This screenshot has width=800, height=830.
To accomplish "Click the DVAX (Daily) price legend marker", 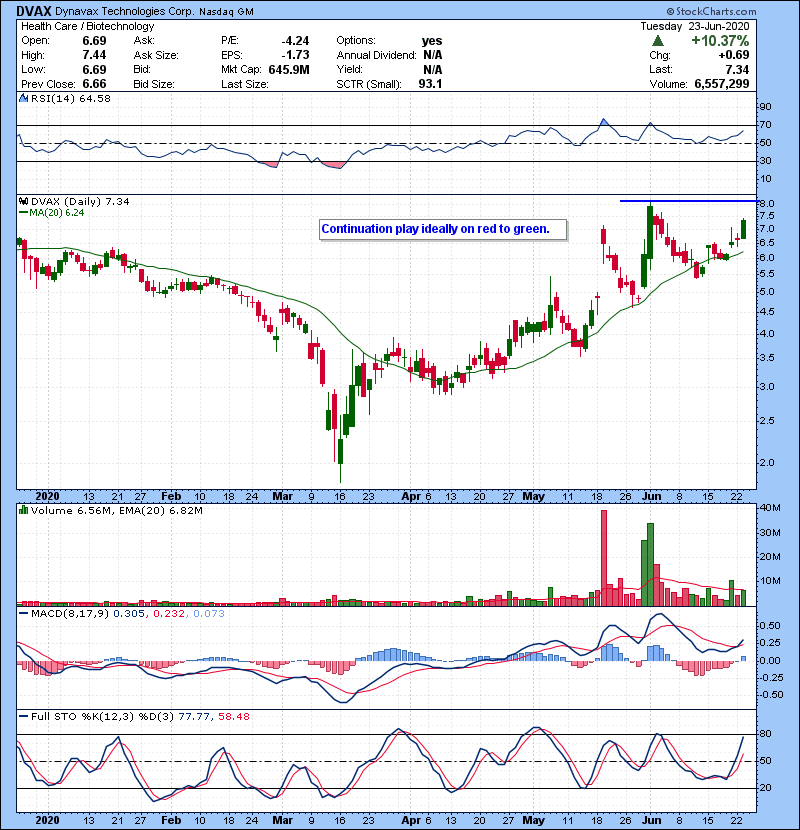I will [x=24, y=201].
